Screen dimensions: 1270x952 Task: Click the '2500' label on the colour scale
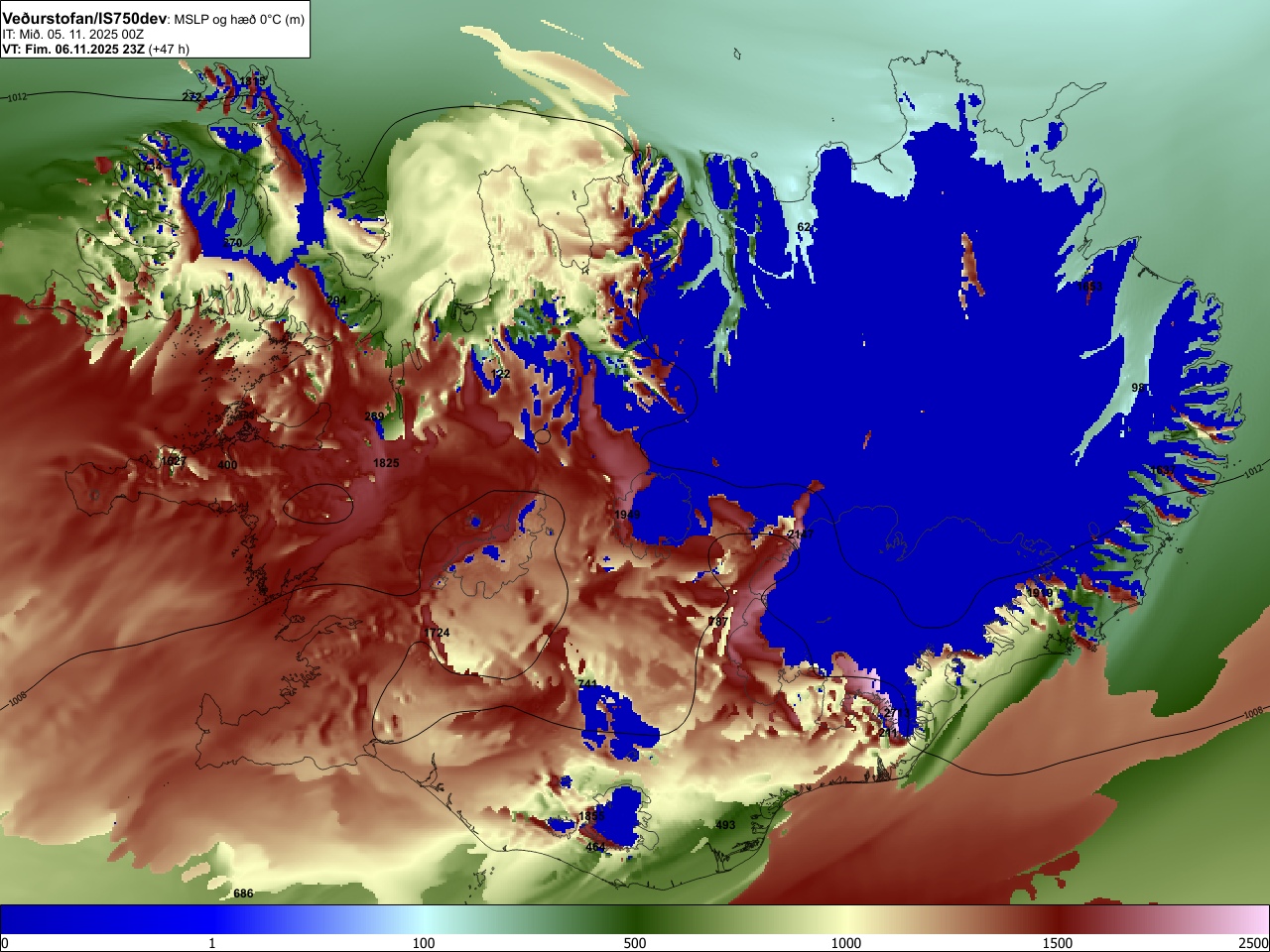click(1253, 943)
